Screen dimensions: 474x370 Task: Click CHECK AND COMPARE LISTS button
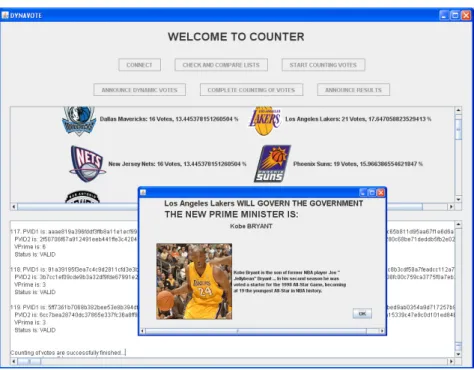click(x=221, y=65)
